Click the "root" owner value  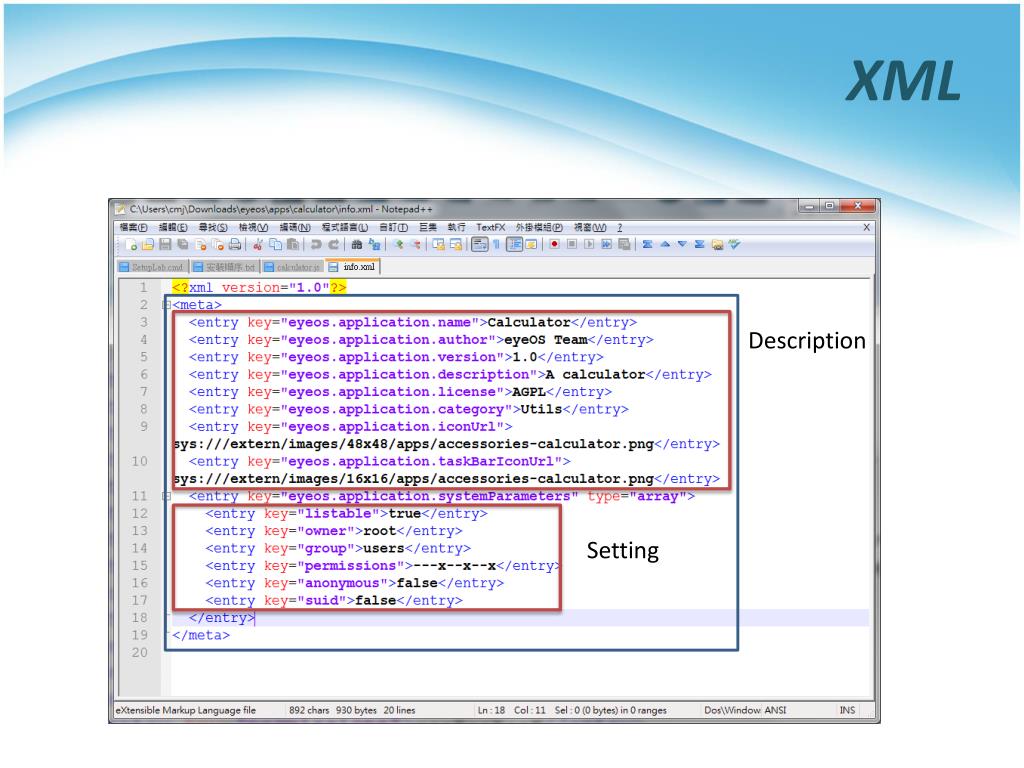coord(379,532)
